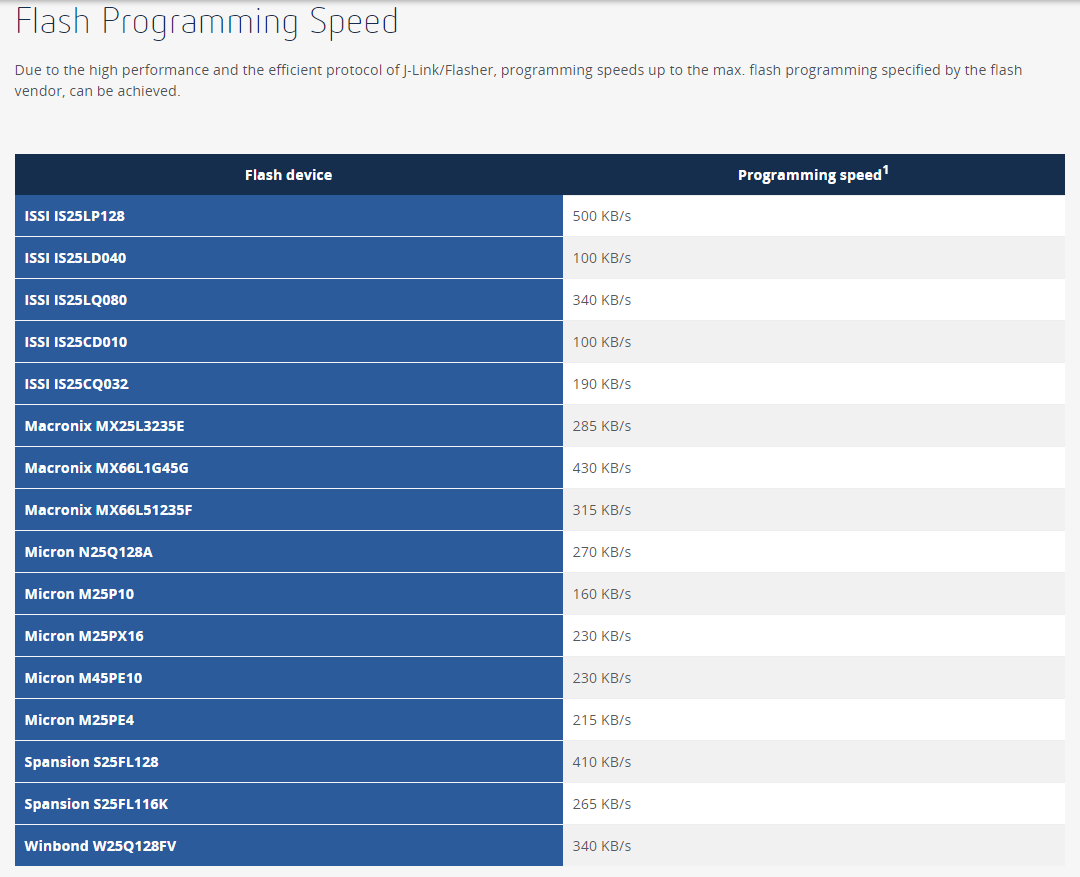Select the Spansion S25FL128 row label
Screen dimensions: 1080x877
pos(92,762)
